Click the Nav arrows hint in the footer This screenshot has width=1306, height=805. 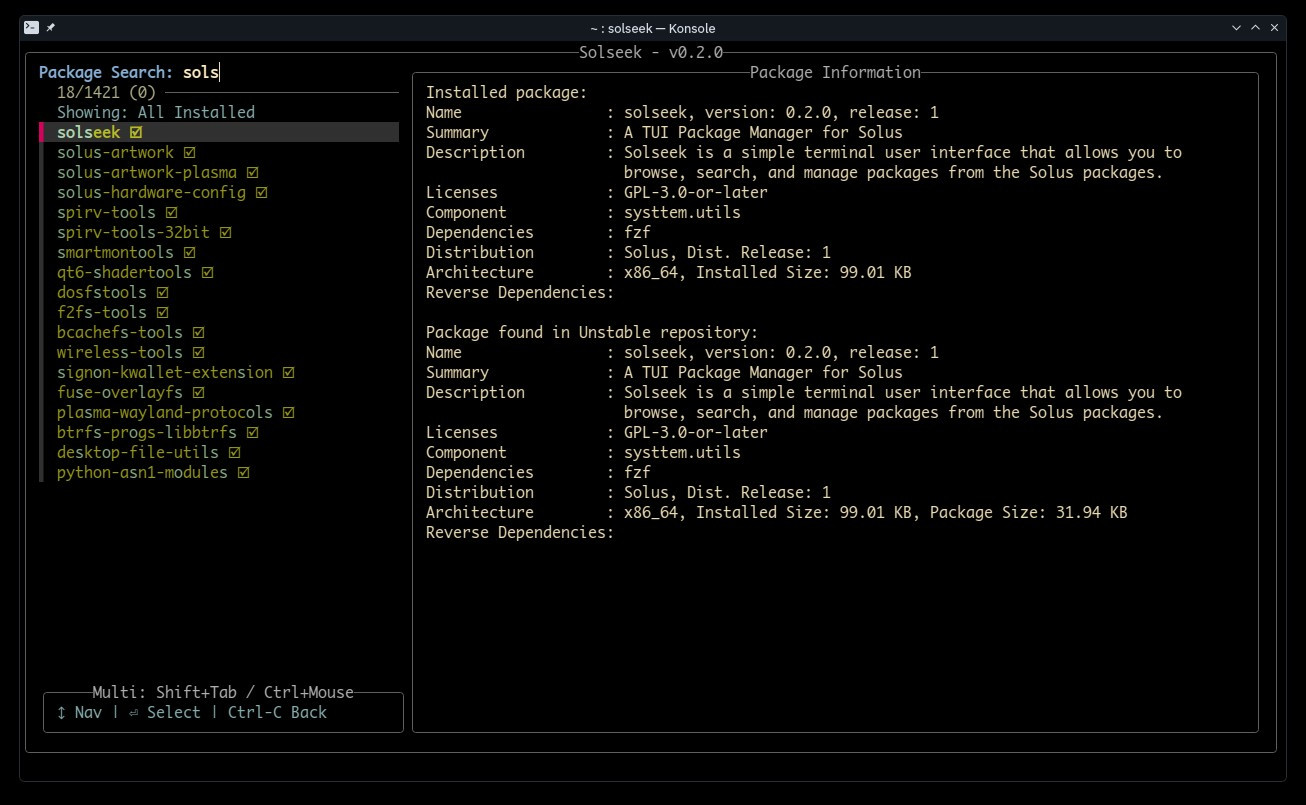79,712
